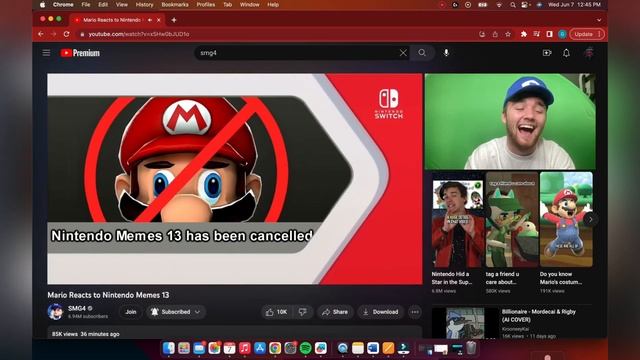Open Chrome from the Dock
This screenshot has height=360, width=640.
coord(275,348)
